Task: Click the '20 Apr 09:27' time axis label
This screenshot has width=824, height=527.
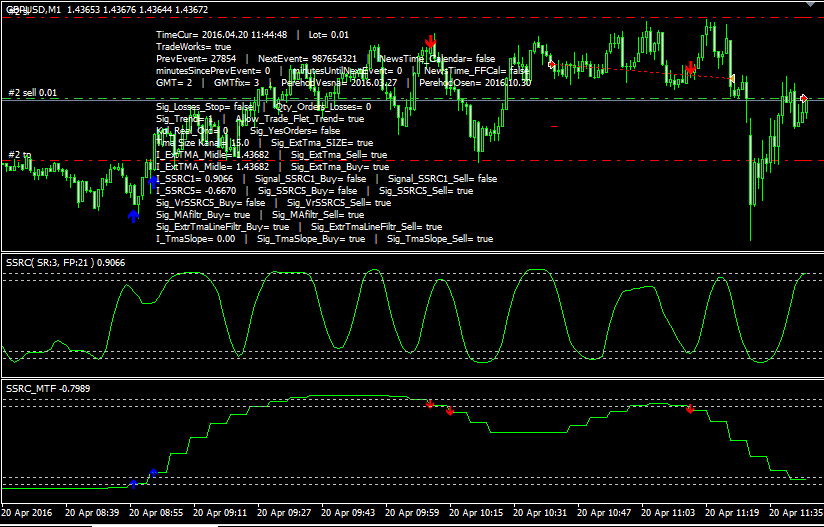Action: (285, 512)
